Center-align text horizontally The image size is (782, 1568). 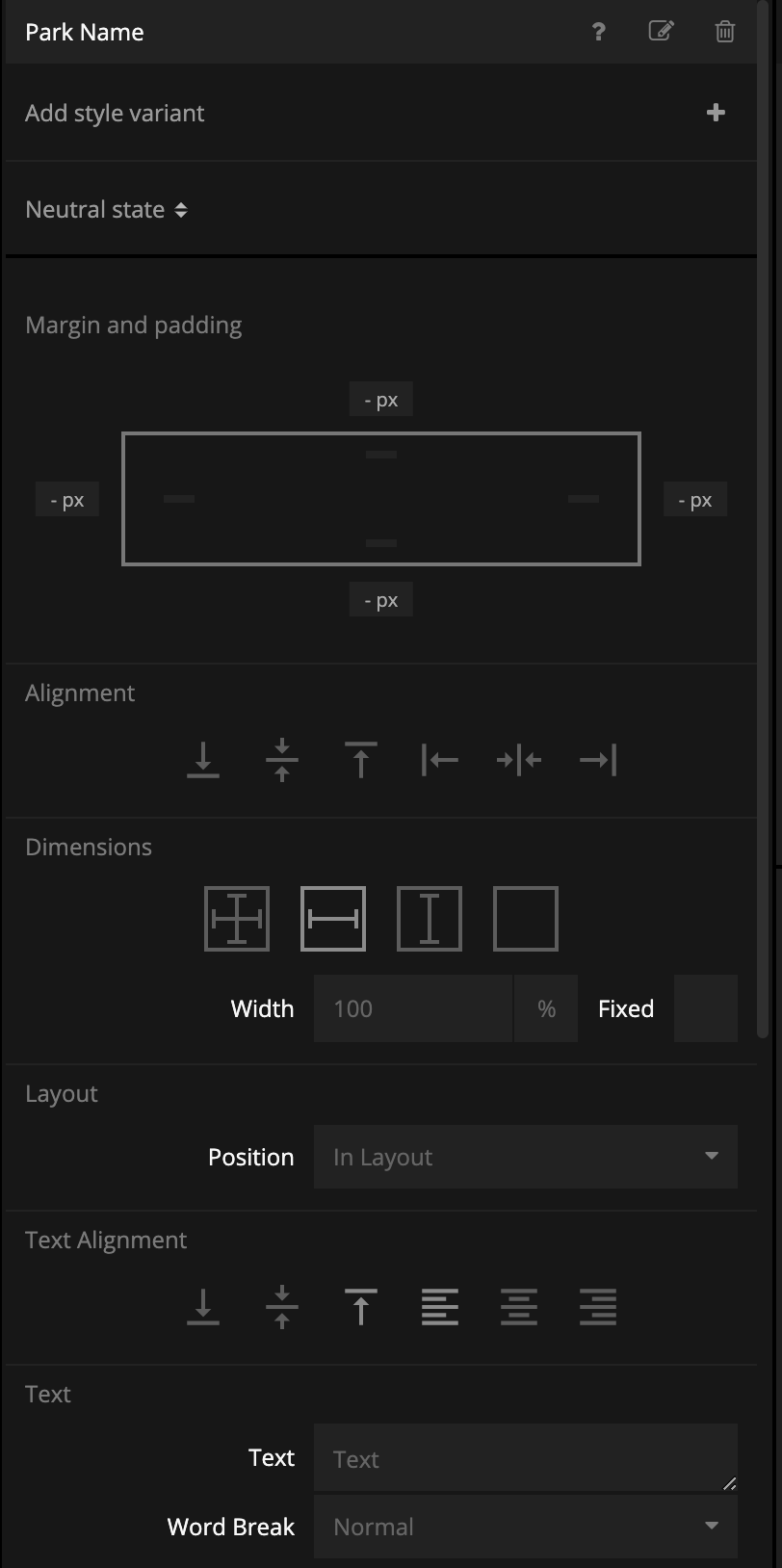(519, 1307)
